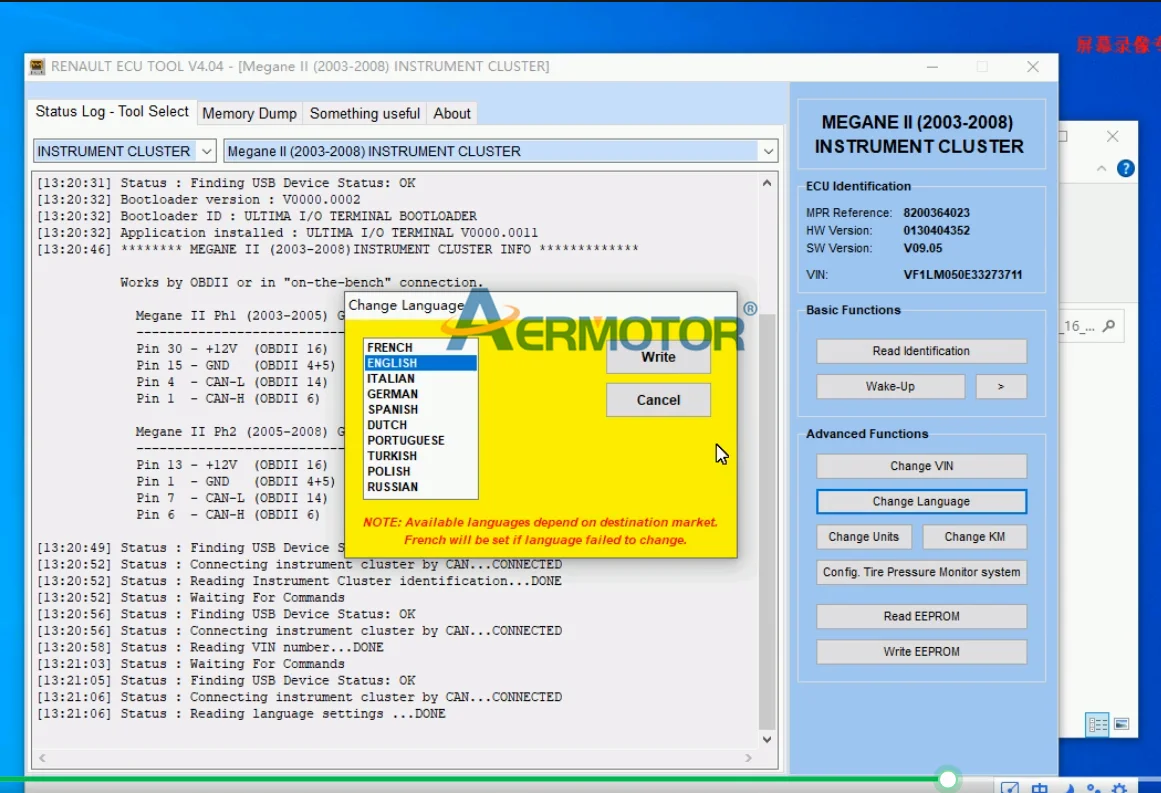
Task: Click the SW Version value V09.05
Action: tap(923, 248)
